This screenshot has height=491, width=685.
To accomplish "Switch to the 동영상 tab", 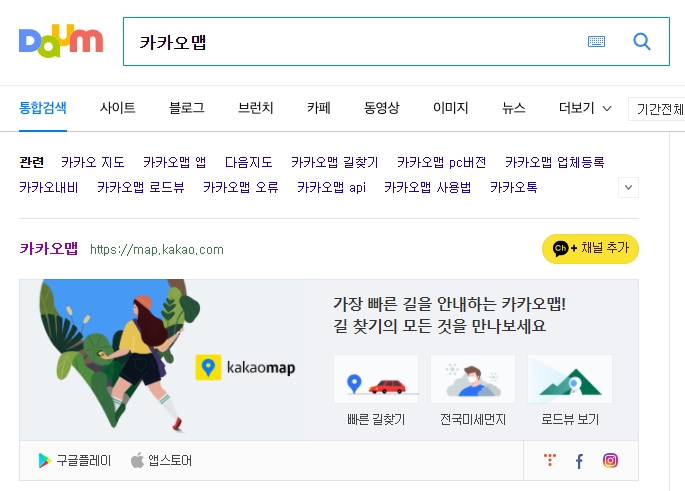I will [382, 108].
